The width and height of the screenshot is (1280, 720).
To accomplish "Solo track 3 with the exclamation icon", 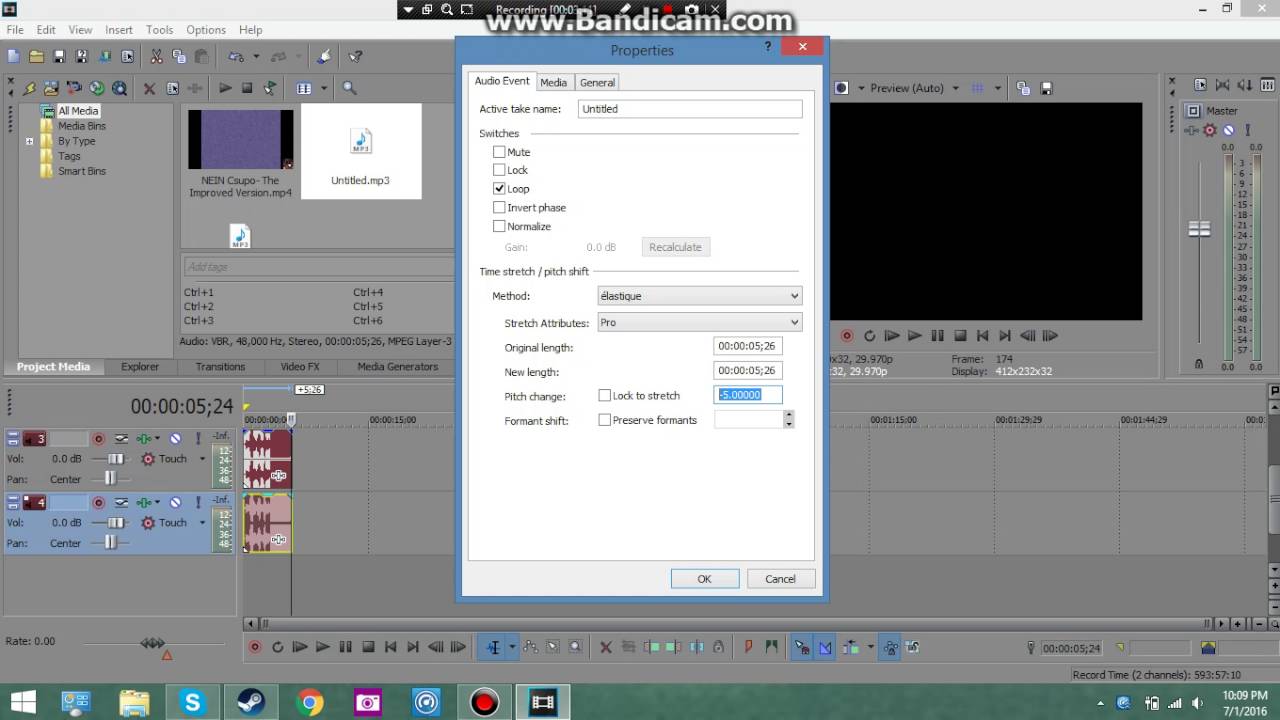I will tap(198, 438).
